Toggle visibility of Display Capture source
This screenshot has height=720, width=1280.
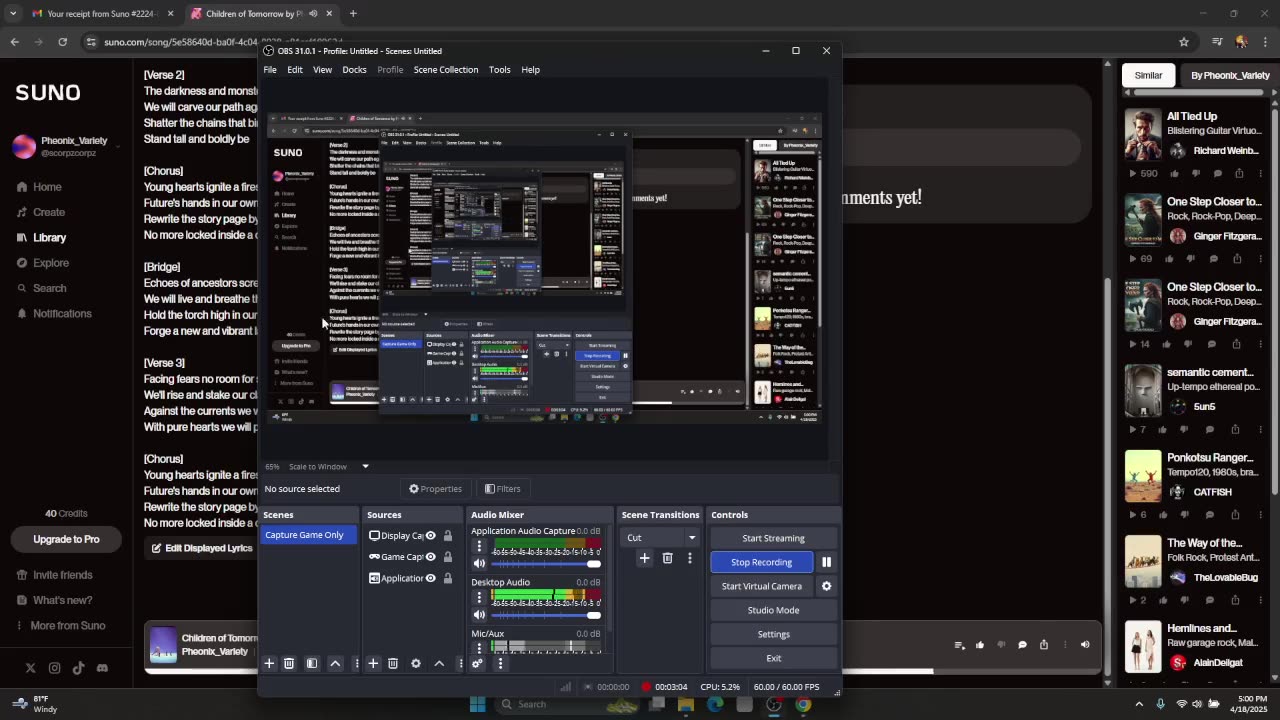coord(431,536)
